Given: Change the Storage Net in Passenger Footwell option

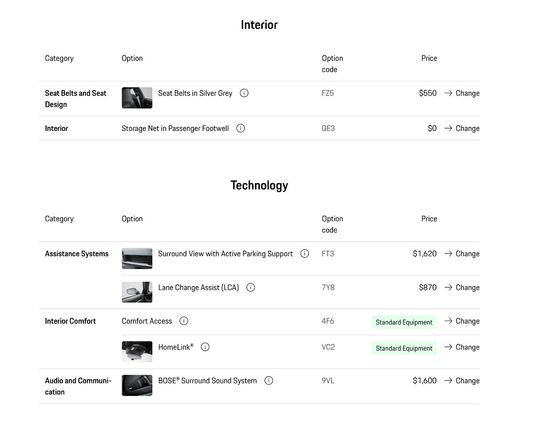Looking at the screenshot, I should (x=462, y=128).
